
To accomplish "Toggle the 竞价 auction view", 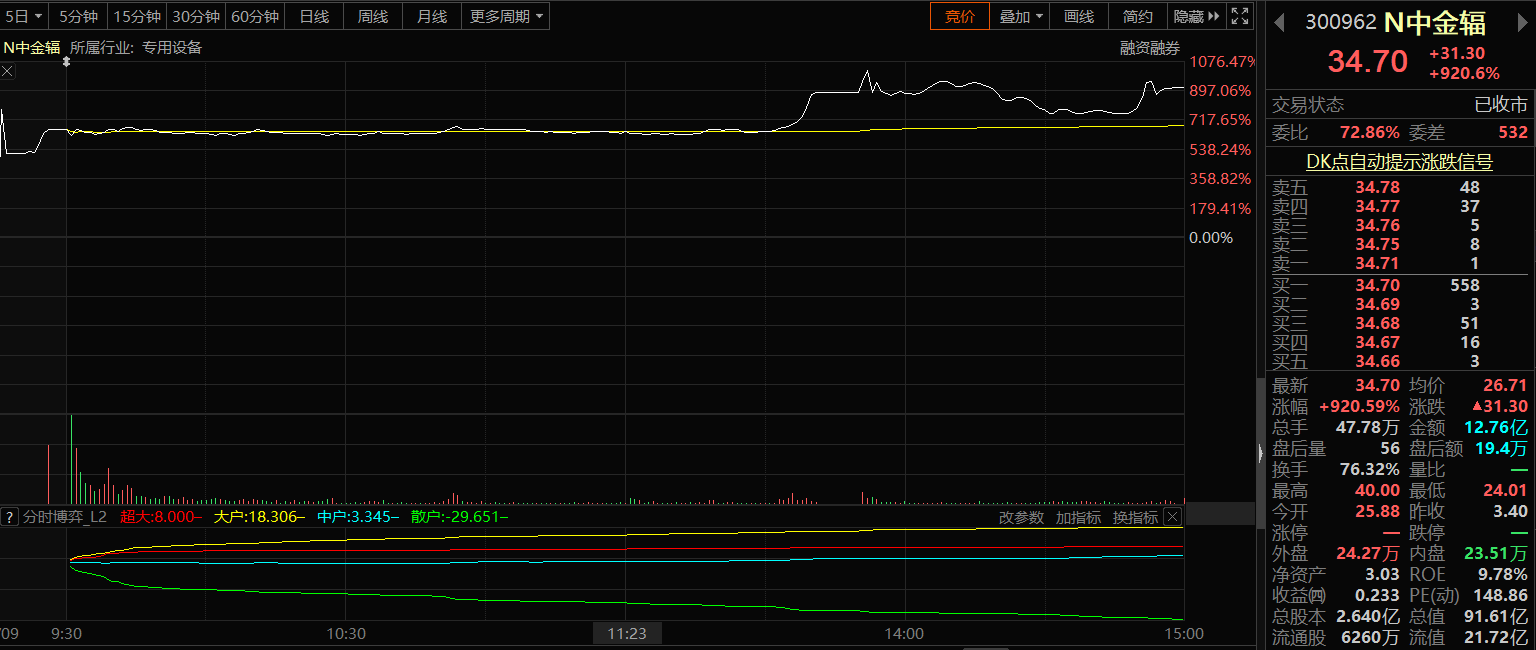I will [x=959, y=16].
